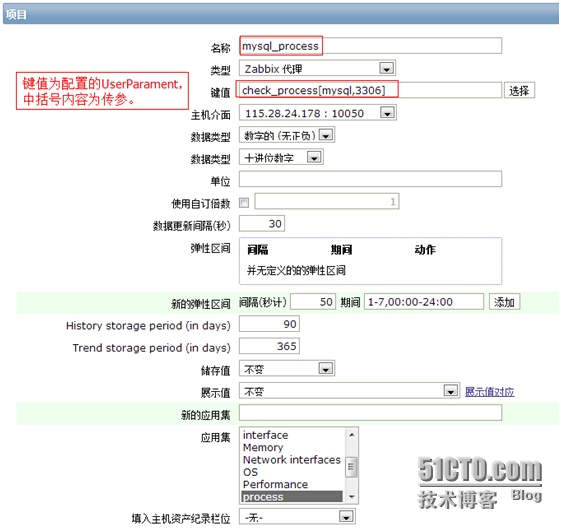Viewport: 561px width, 528px height.
Task: Click the up arrow of 应用集 list scrollbar
Action: point(351,435)
